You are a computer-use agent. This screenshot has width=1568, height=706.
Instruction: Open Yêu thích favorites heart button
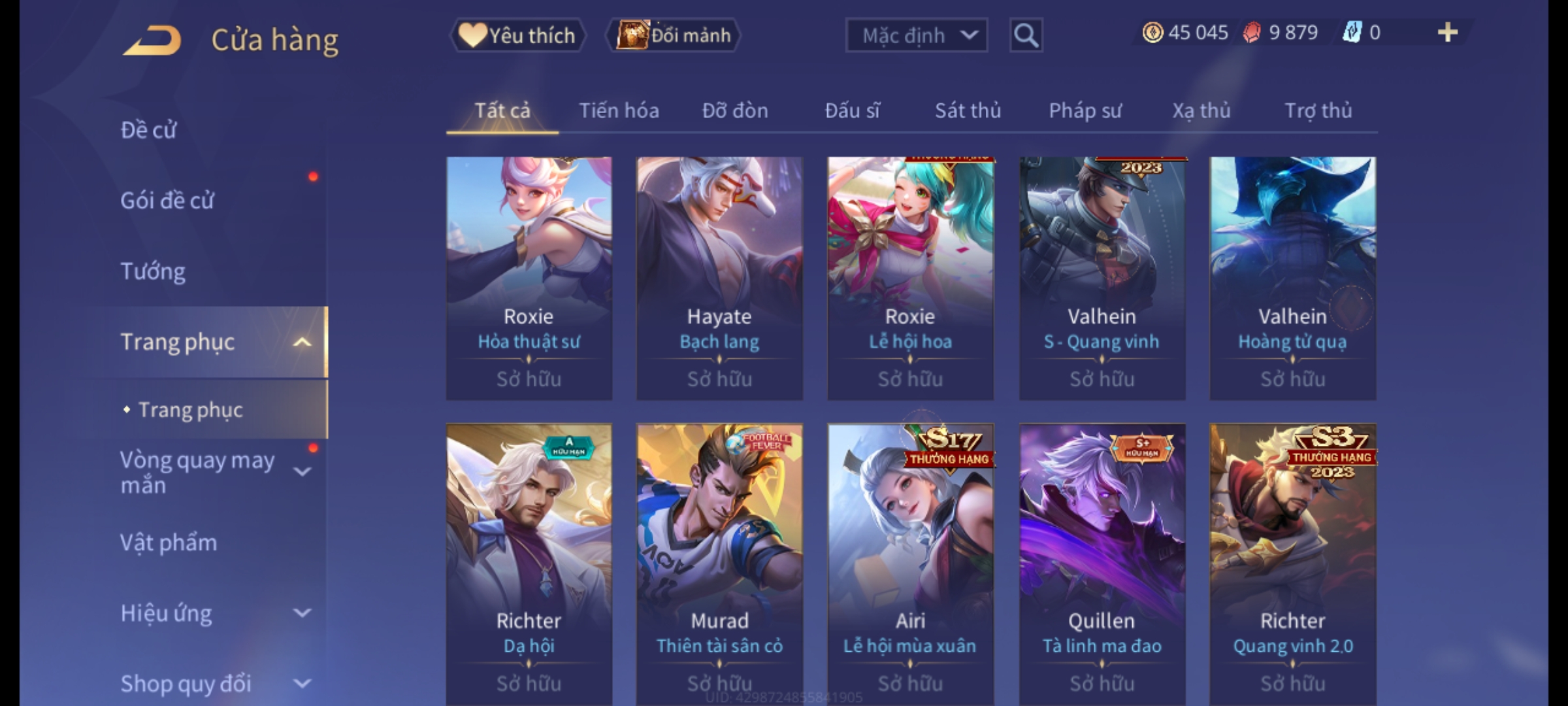517,35
